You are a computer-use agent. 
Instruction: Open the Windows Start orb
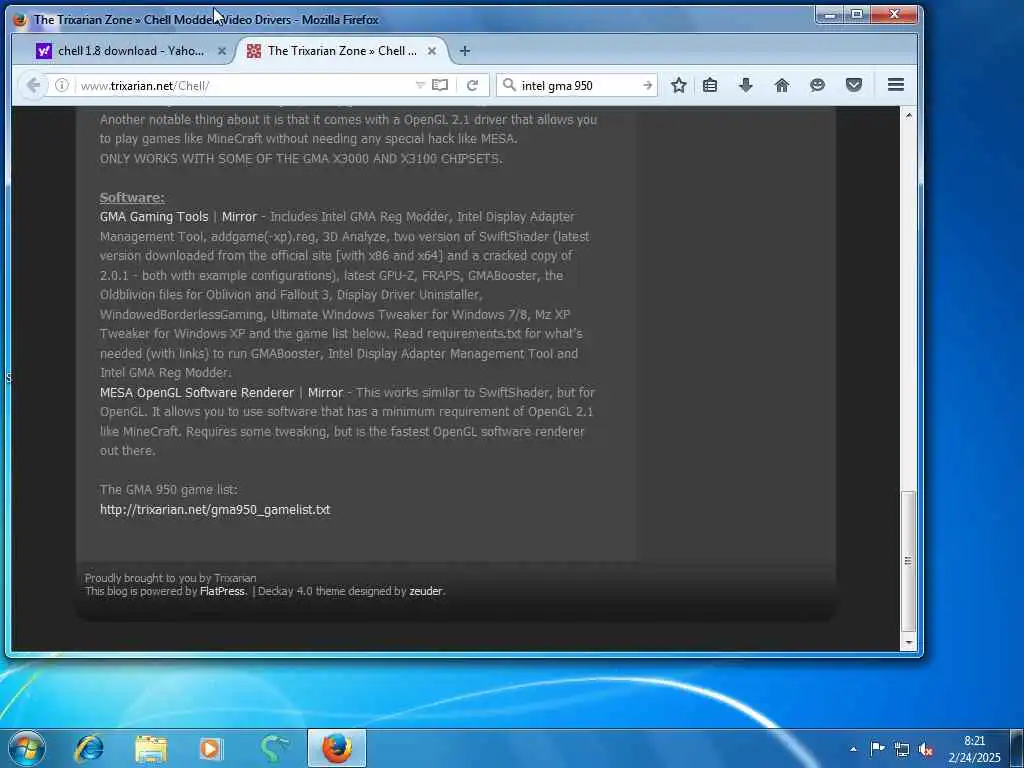pyautogui.click(x=27, y=748)
